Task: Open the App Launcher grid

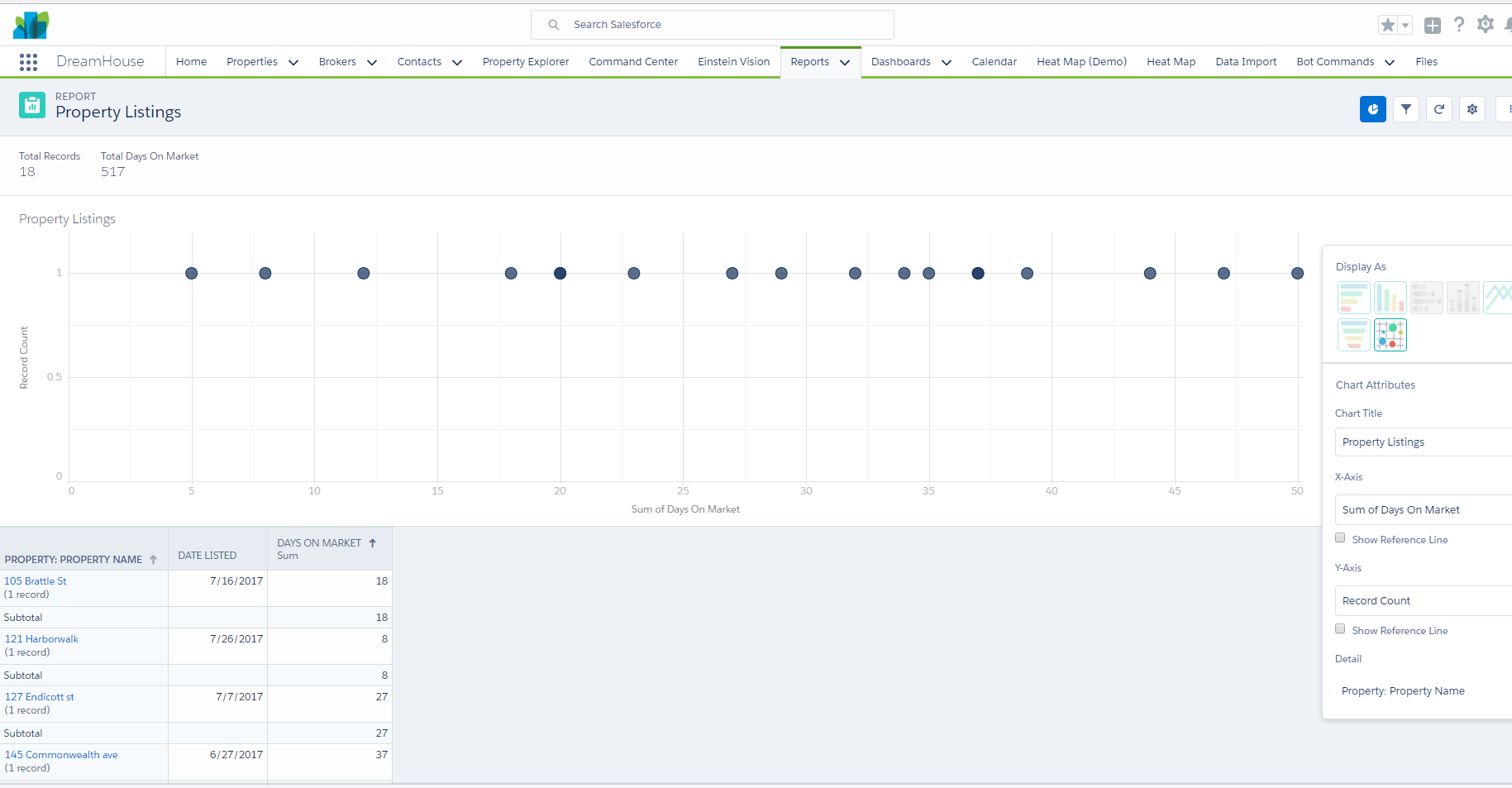Action: tap(28, 62)
